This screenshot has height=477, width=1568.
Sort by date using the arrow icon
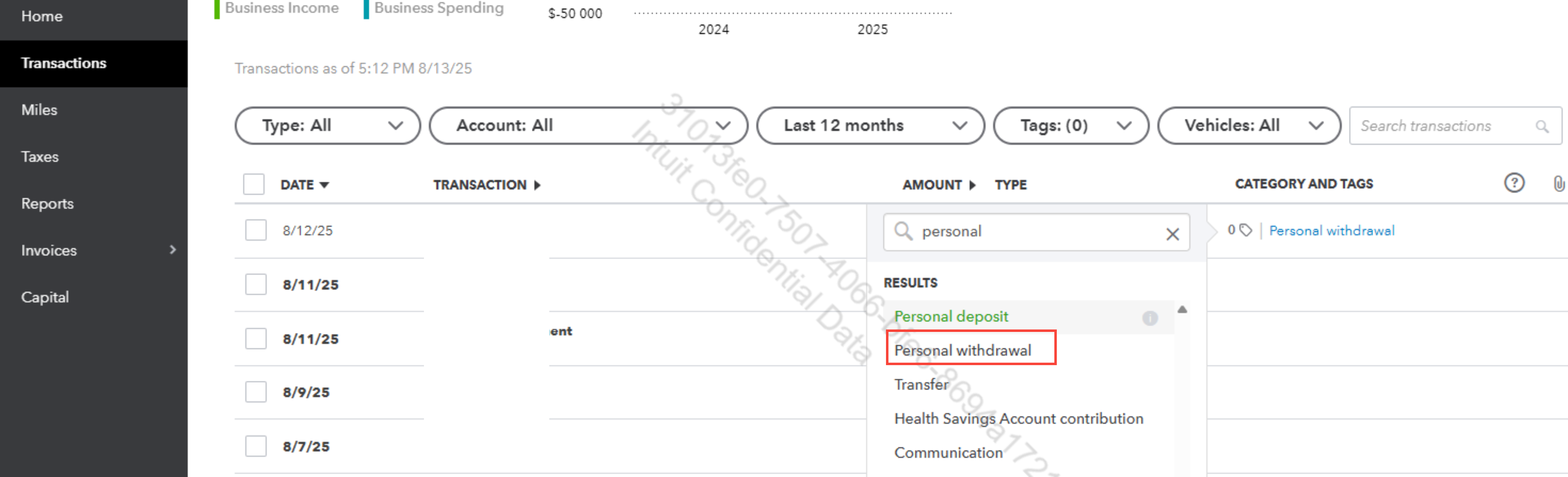coord(324,185)
